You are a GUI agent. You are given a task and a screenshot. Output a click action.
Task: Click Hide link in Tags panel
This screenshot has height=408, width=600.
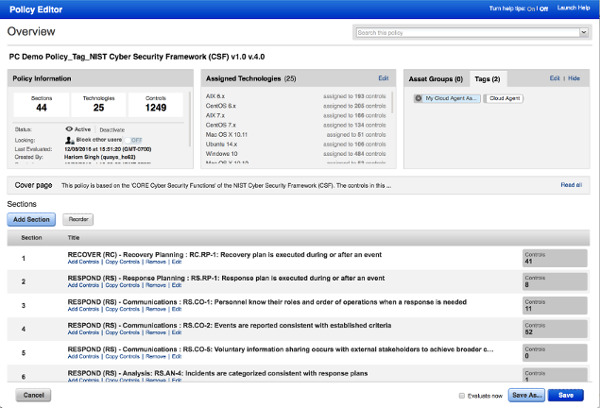point(575,77)
